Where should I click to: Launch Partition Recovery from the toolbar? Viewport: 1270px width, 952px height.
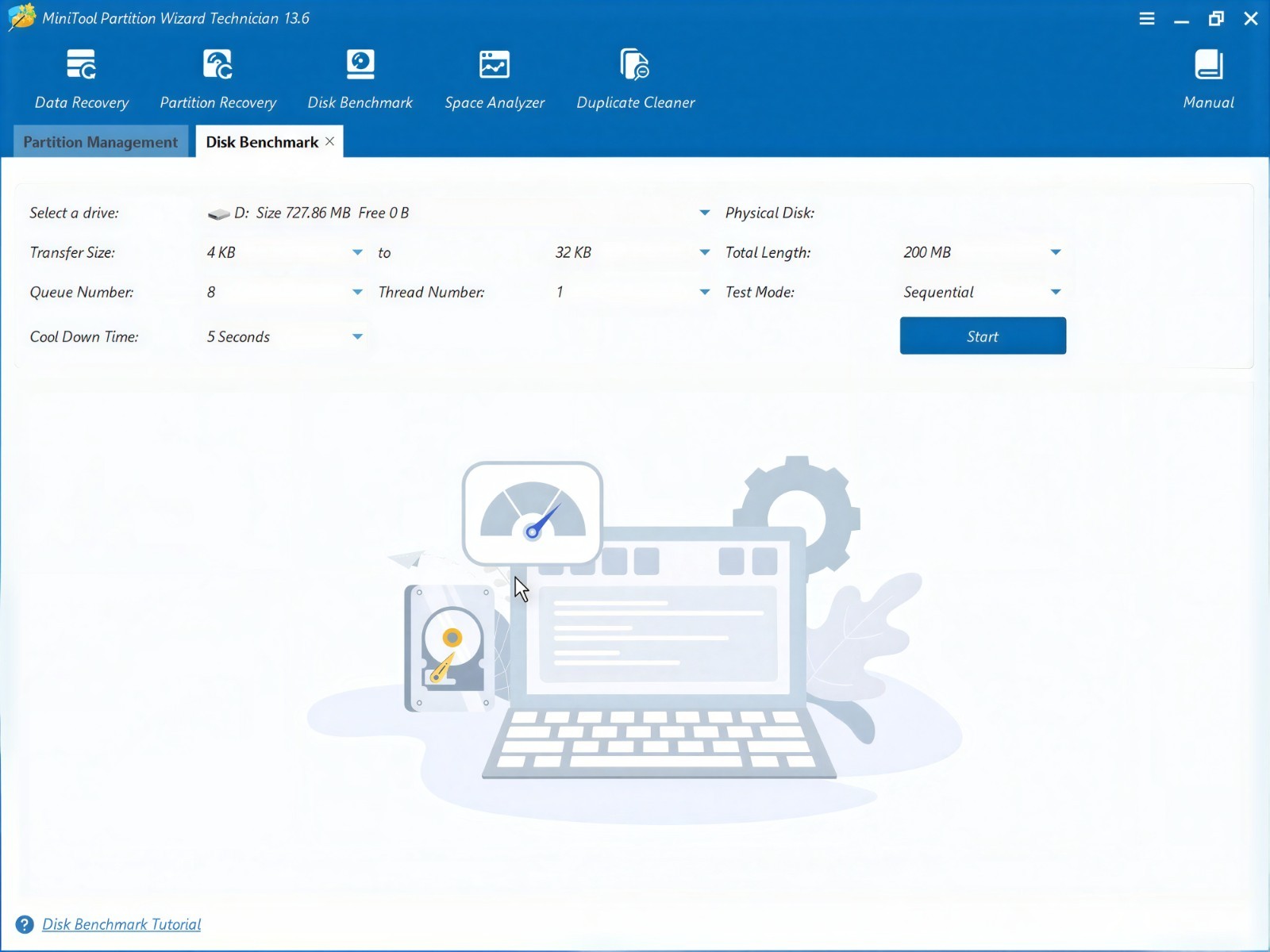[218, 79]
